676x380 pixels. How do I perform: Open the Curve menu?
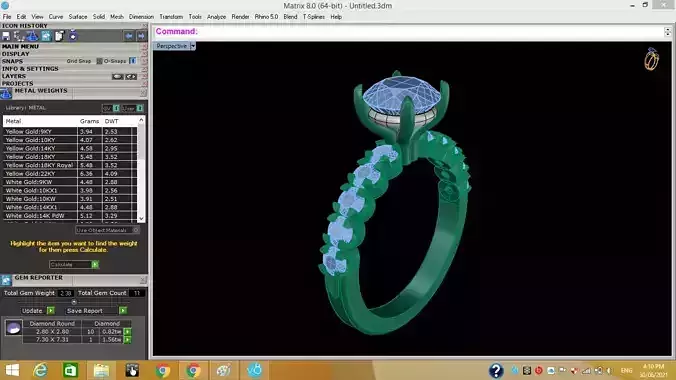(56, 17)
